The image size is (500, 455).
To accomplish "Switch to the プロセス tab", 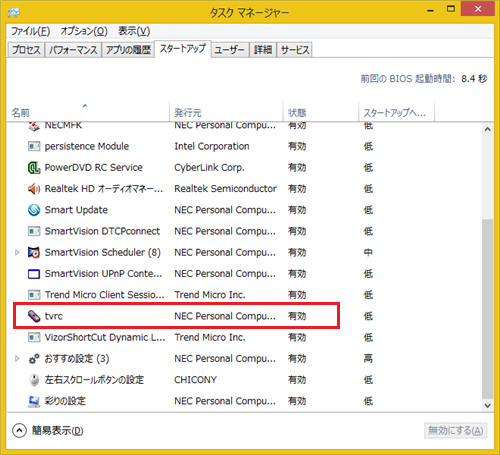I will coord(26,50).
